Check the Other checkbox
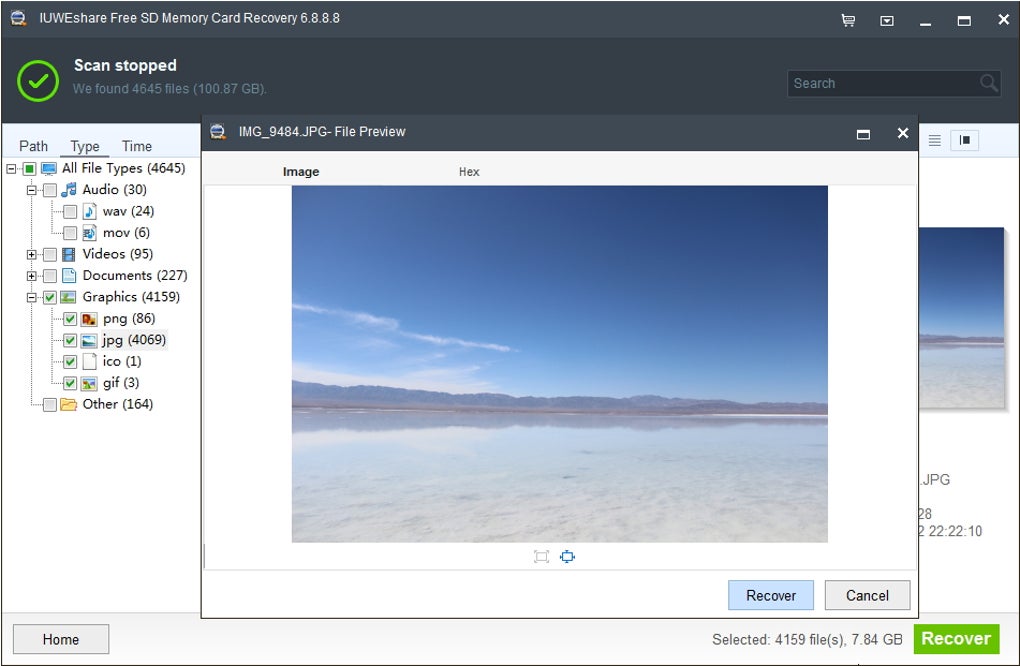This screenshot has width=1020, height=666. (x=49, y=405)
